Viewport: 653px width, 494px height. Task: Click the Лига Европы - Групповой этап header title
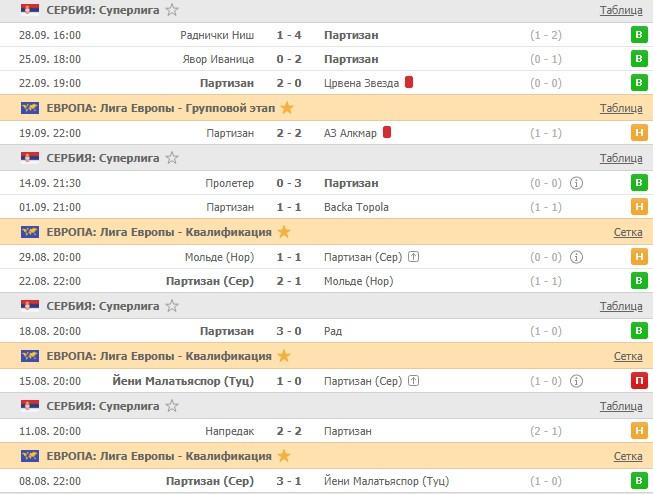click(x=160, y=108)
